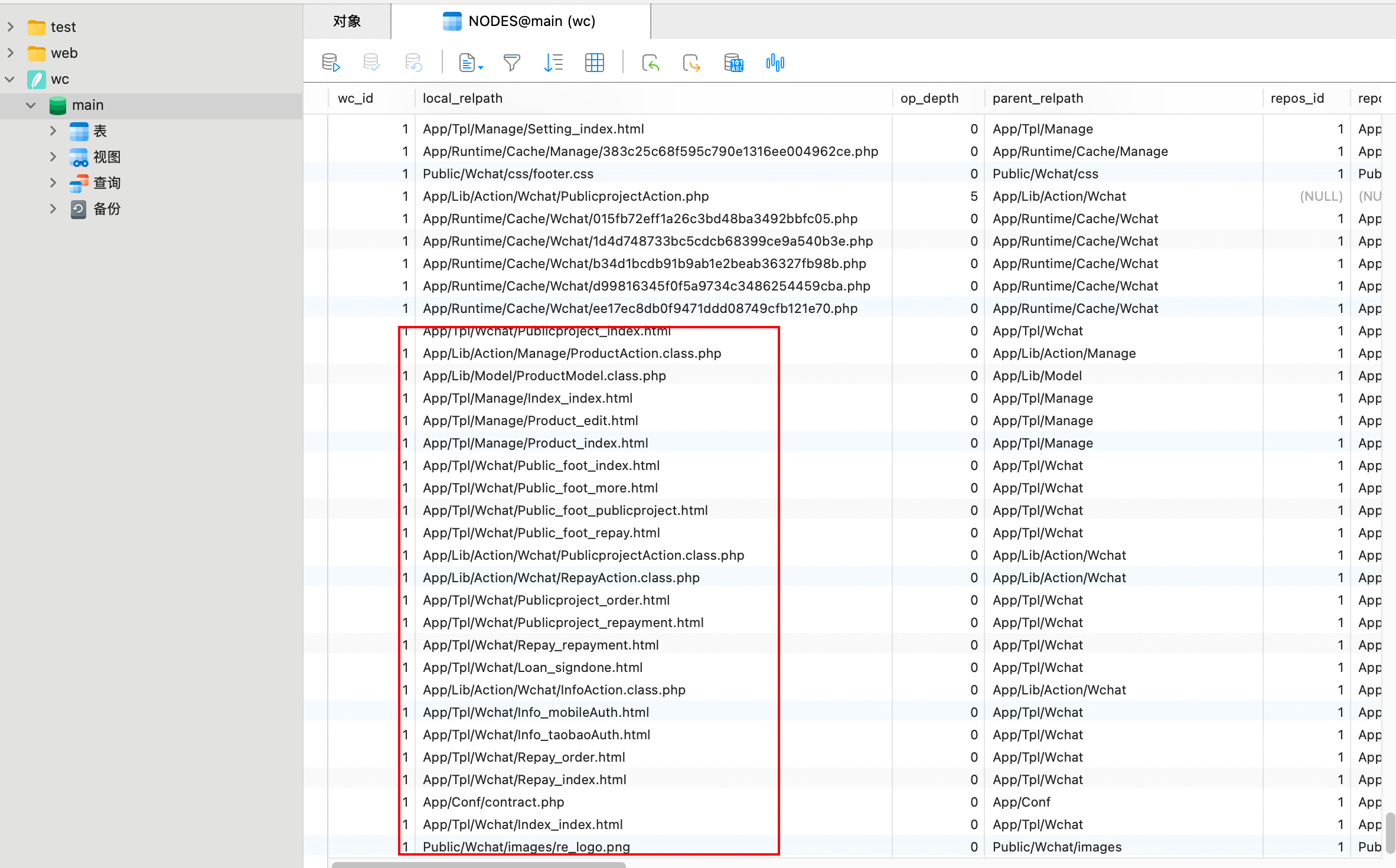Screen dimensions: 1396x868
Task: Select cell App/Tpl/Wchat/Loan_signdone.html
Action: click(x=653, y=668)
